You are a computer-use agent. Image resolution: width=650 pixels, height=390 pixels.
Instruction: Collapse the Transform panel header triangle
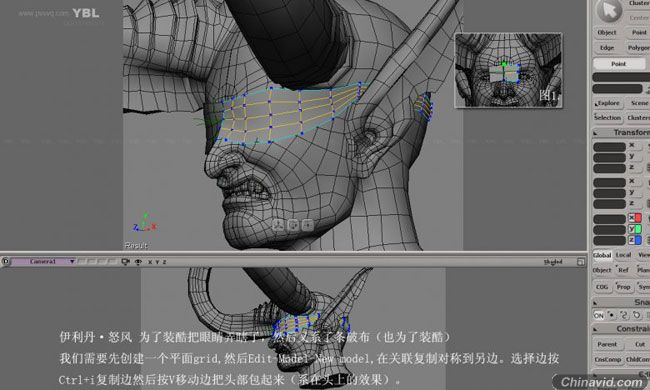pos(596,133)
